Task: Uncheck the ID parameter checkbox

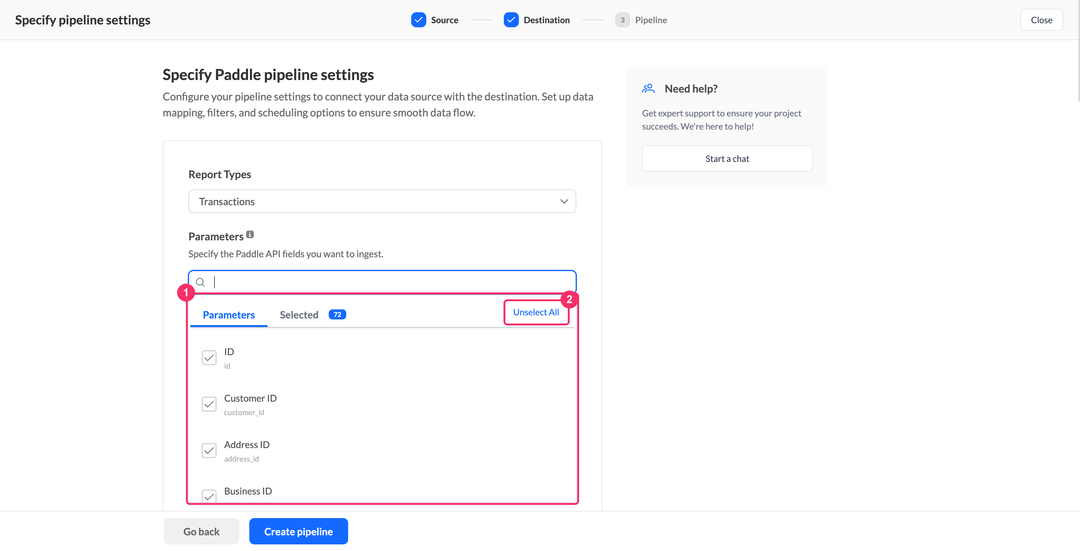Action: [209, 357]
